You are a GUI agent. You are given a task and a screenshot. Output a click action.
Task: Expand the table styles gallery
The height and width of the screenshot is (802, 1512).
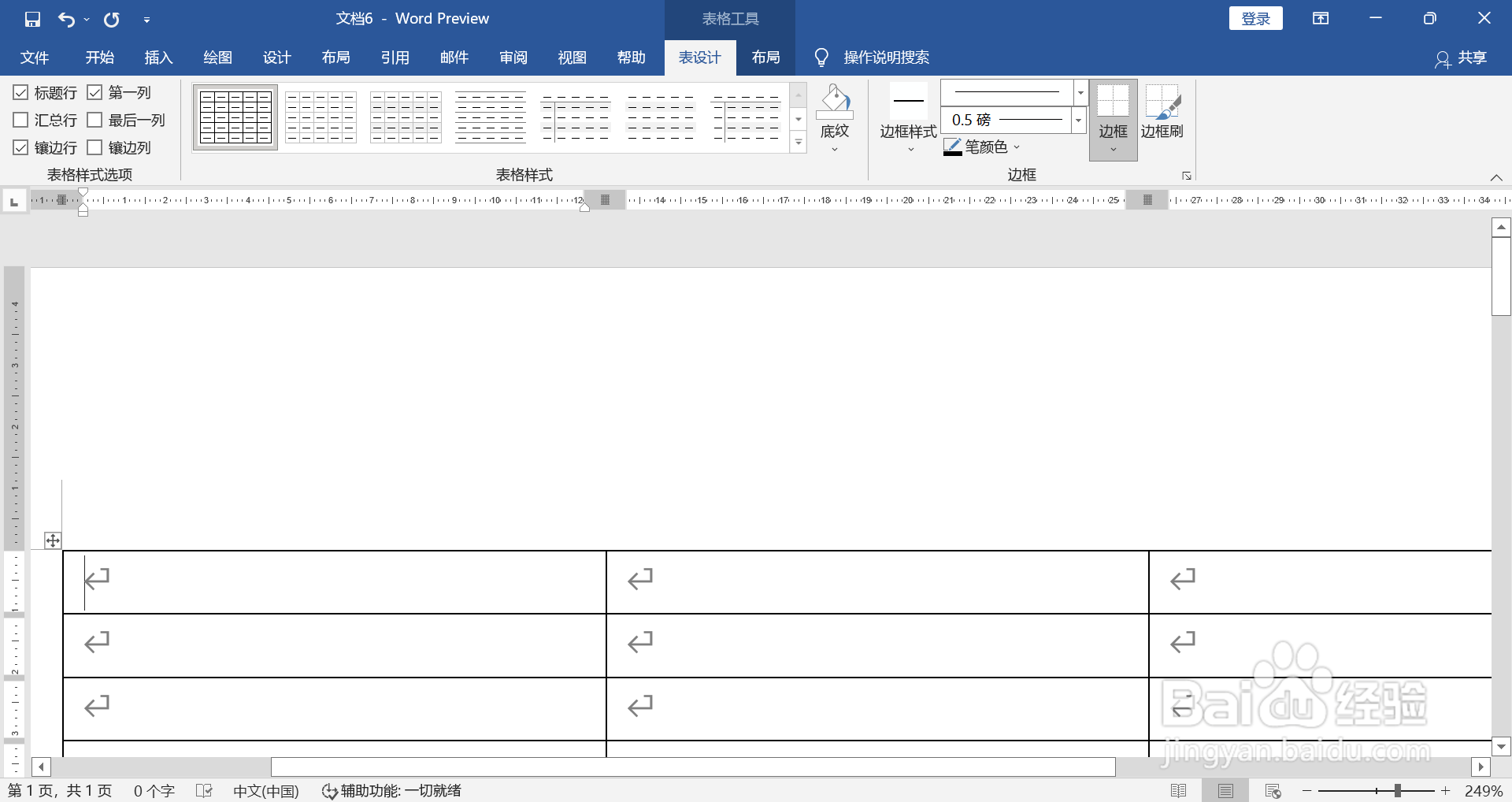(798, 143)
